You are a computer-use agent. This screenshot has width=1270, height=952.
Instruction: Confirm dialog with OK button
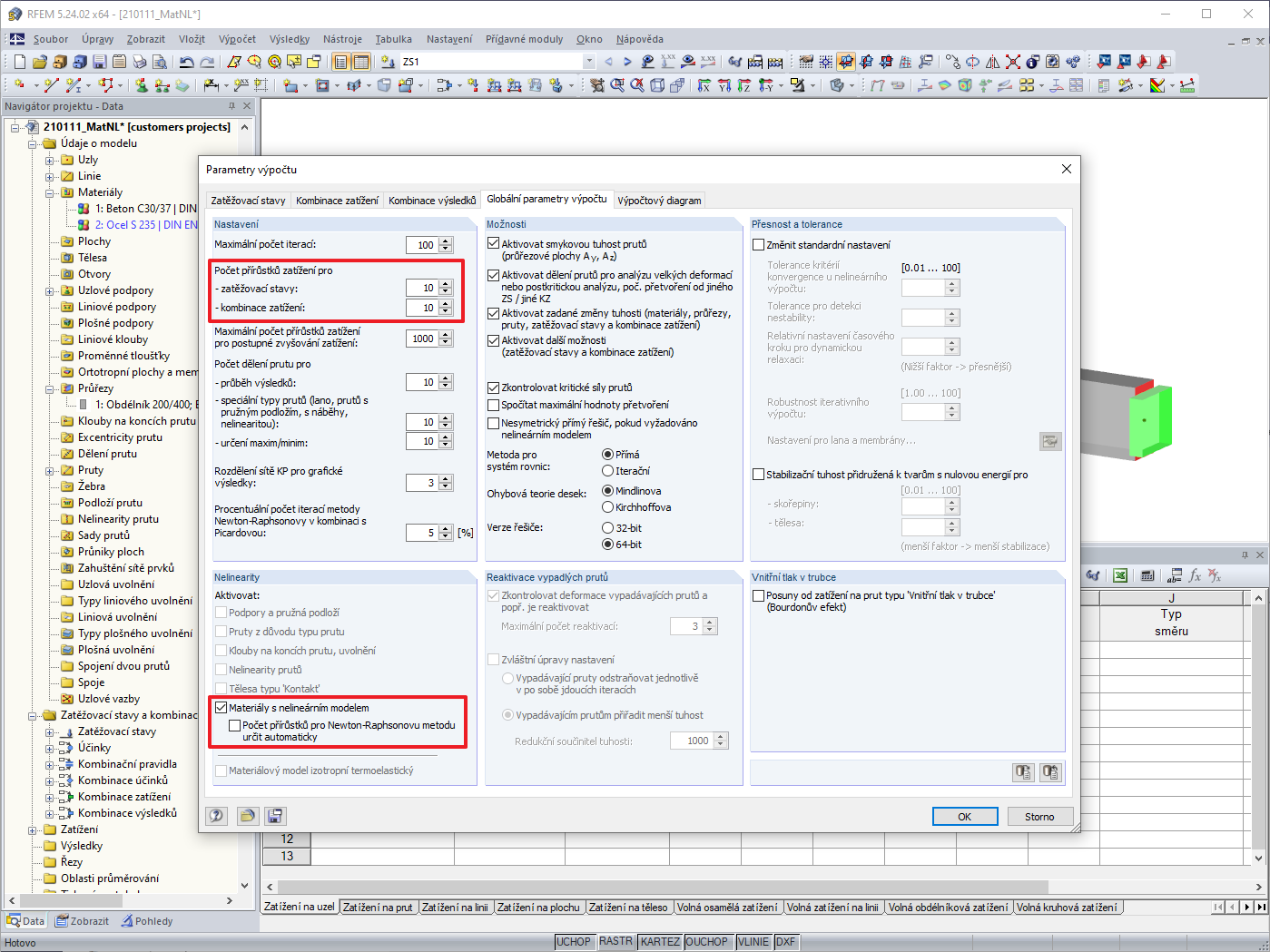pyautogui.click(x=965, y=817)
